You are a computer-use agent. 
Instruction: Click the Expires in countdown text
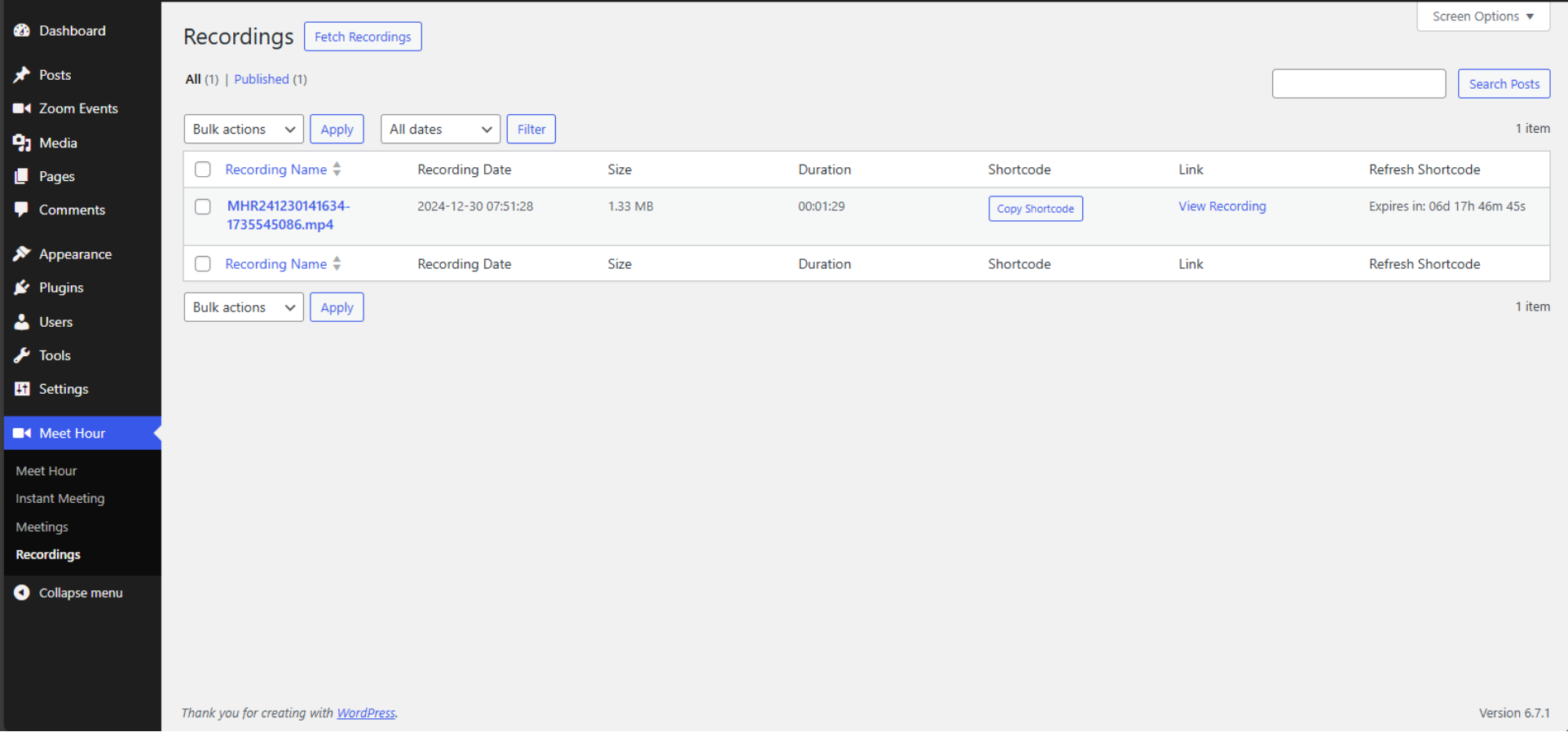[x=1447, y=206]
